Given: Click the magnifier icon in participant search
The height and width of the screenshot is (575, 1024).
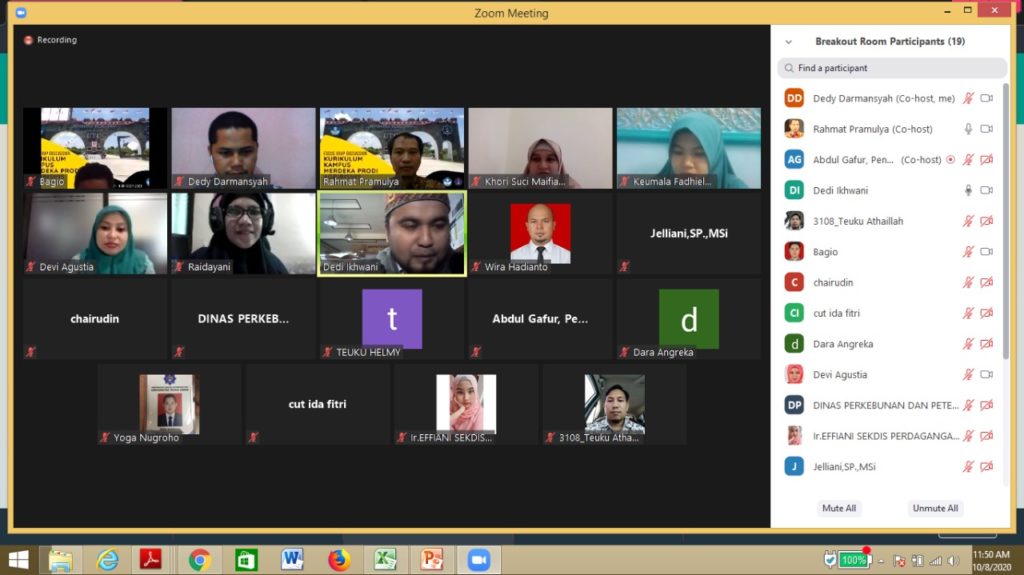Looking at the screenshot, I should [x=788, y=68].
